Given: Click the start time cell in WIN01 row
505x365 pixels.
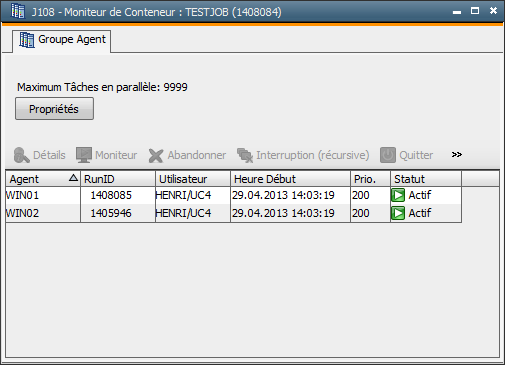Looking at the screenshot, I should click(x=290, y=195).
